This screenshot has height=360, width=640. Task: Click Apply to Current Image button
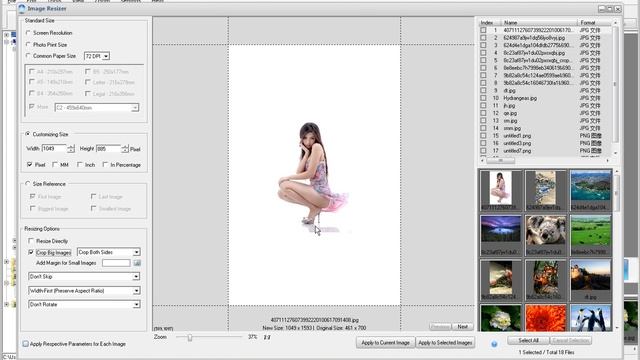tap(386, 343)
